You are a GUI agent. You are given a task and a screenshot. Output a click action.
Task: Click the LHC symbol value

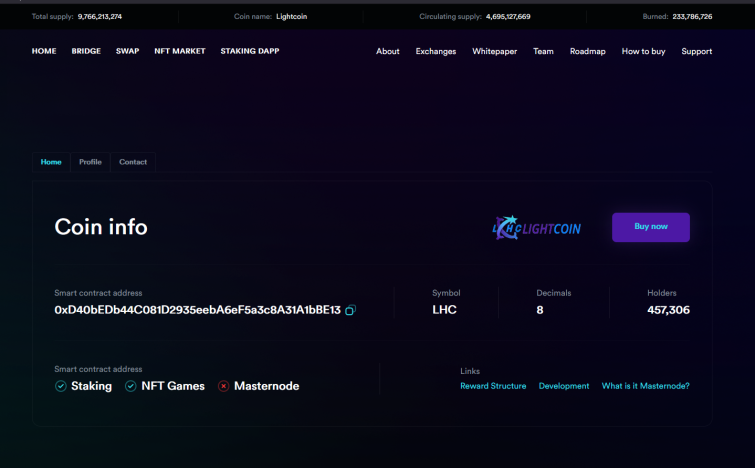[x=444, y=310]
